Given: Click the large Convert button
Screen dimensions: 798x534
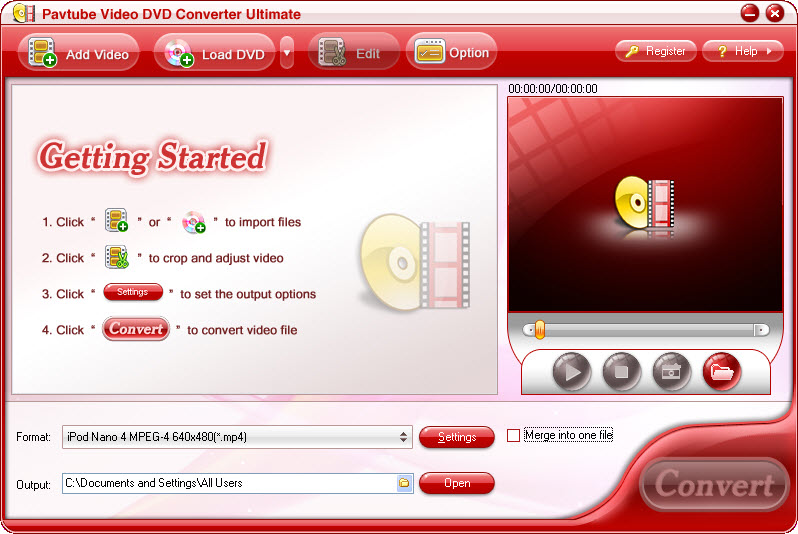Looking at the screenshot, I should [x=714, y=484].
